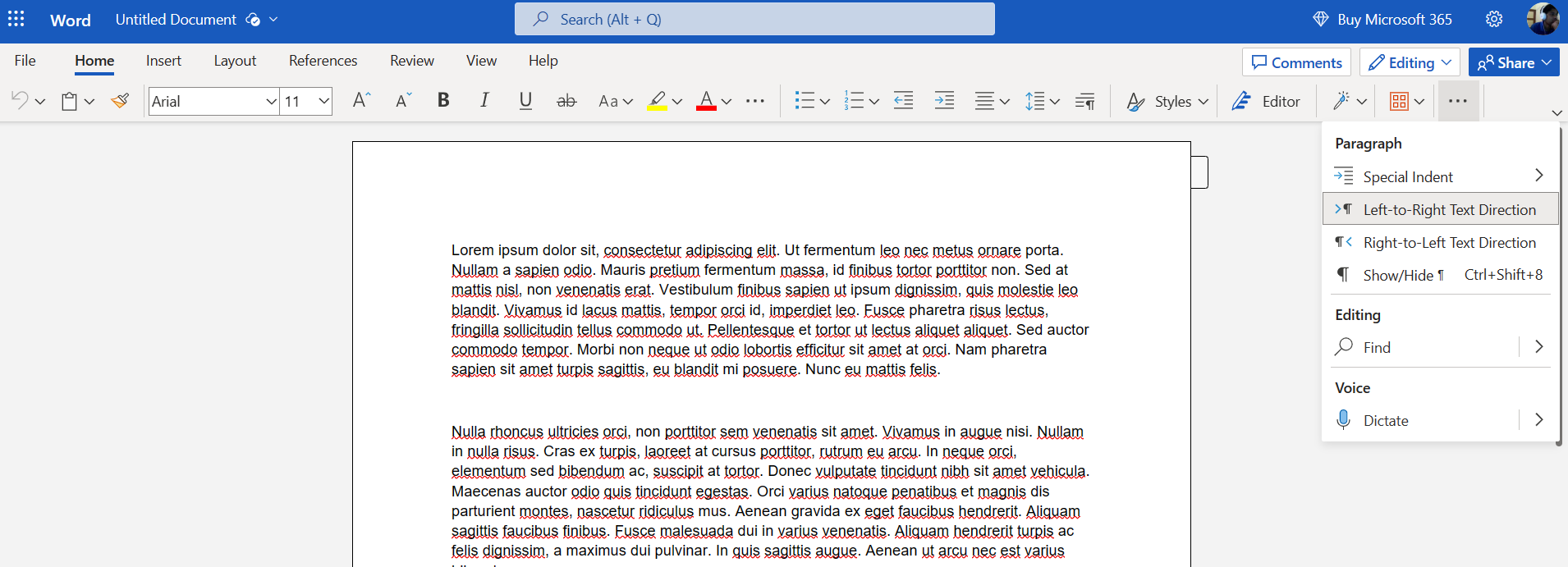Click the Decrease Indent icon
Viewport: 1568px width, 567px height.
tap(904, 101)
